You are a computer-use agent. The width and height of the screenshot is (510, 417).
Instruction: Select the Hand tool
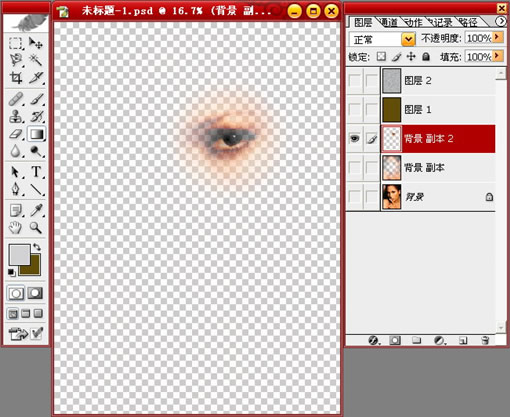15,228
